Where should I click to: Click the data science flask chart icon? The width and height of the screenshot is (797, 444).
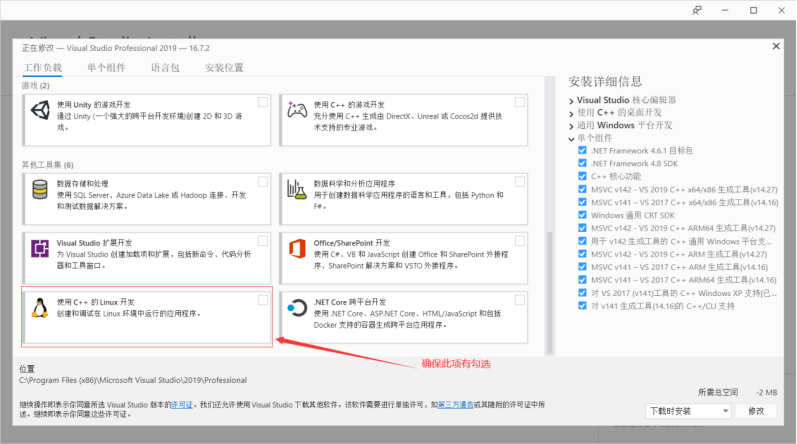point(297,189)
